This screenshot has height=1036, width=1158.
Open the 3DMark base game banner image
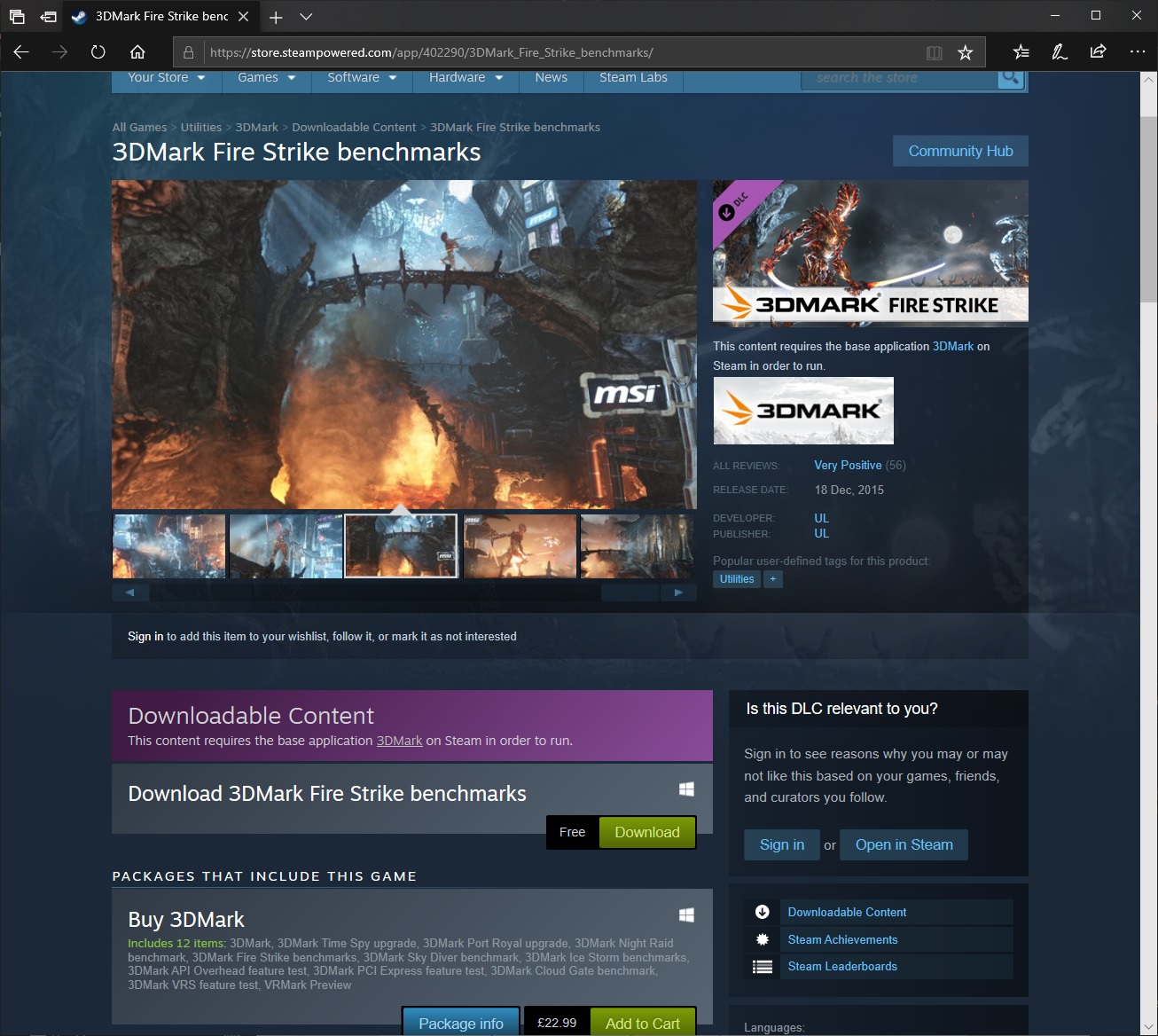[803, 411]
